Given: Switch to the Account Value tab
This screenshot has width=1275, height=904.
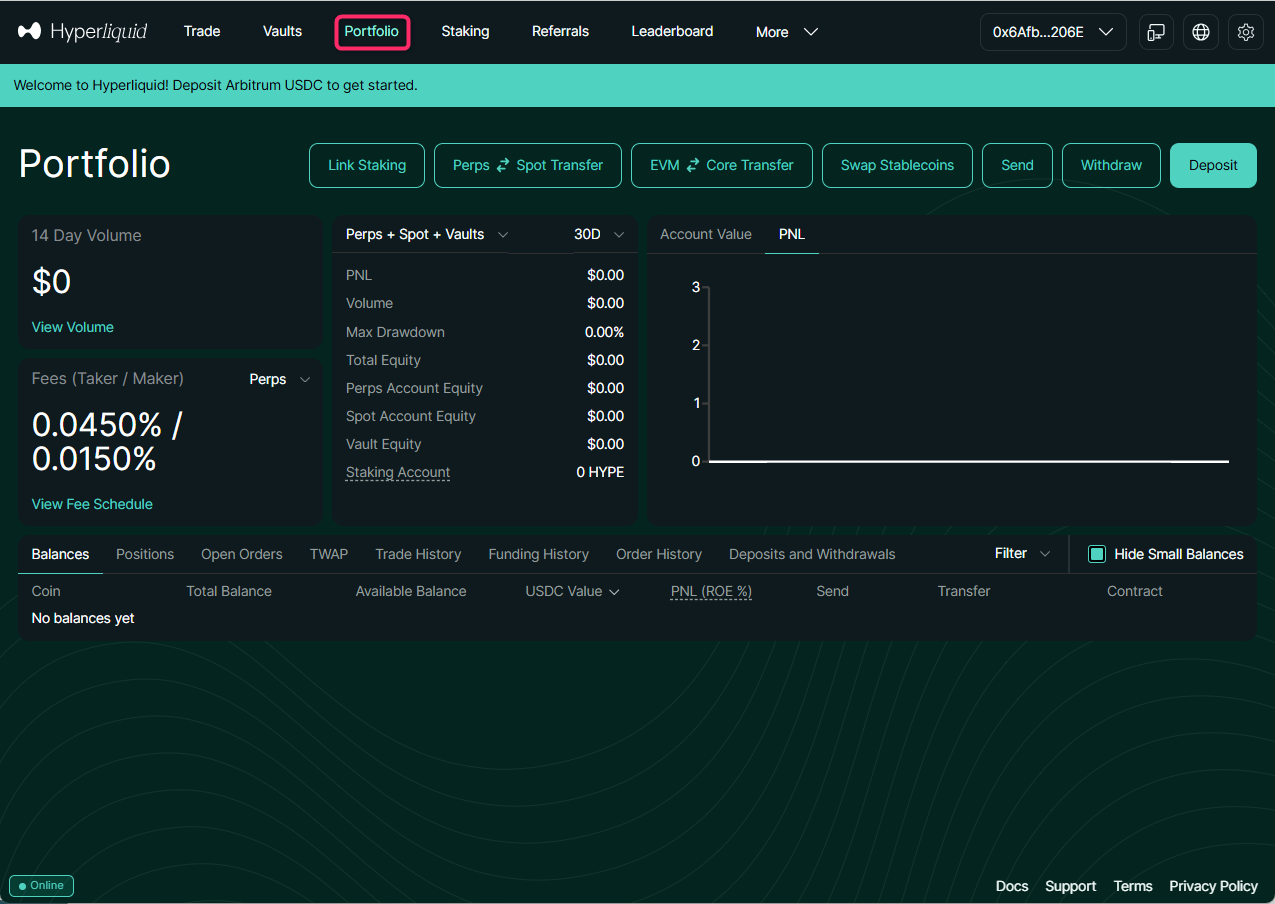Looking at the screenshot, I should coord(705,234).
